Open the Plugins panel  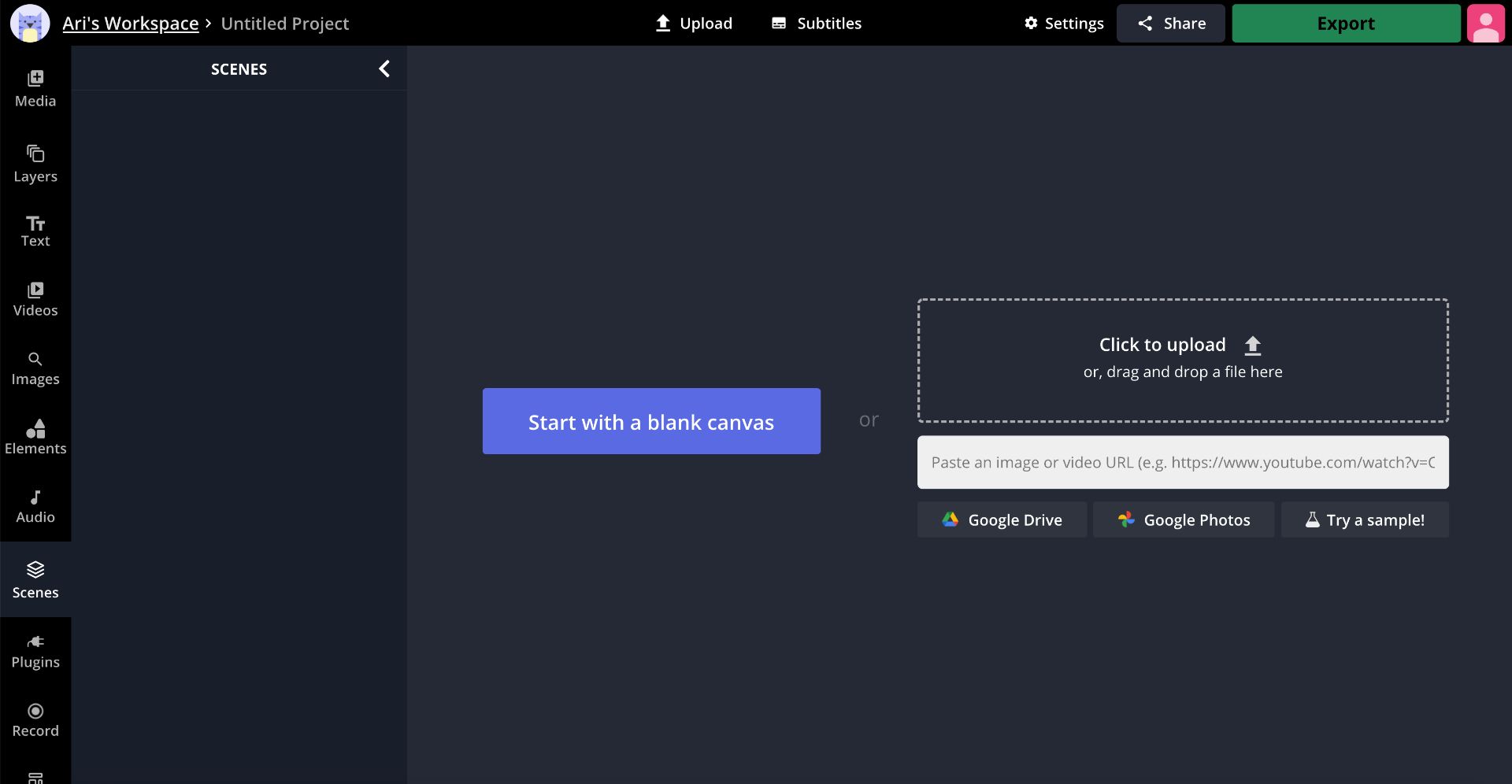[x=35, y=652]
